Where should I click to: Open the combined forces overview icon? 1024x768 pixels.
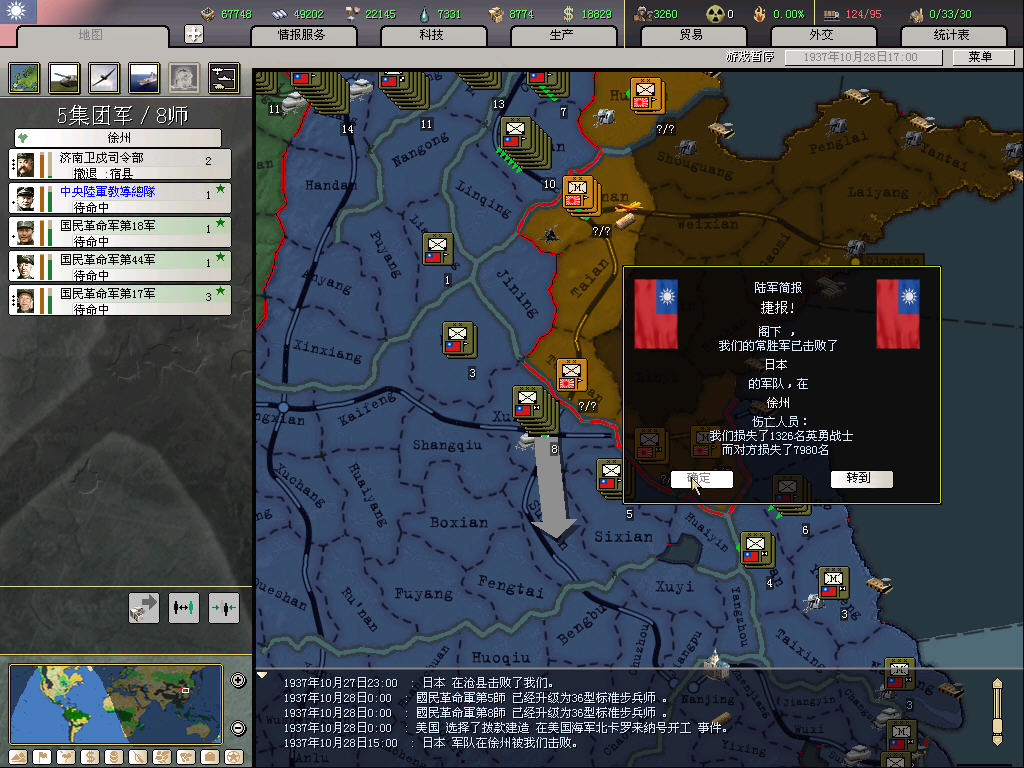223,78
